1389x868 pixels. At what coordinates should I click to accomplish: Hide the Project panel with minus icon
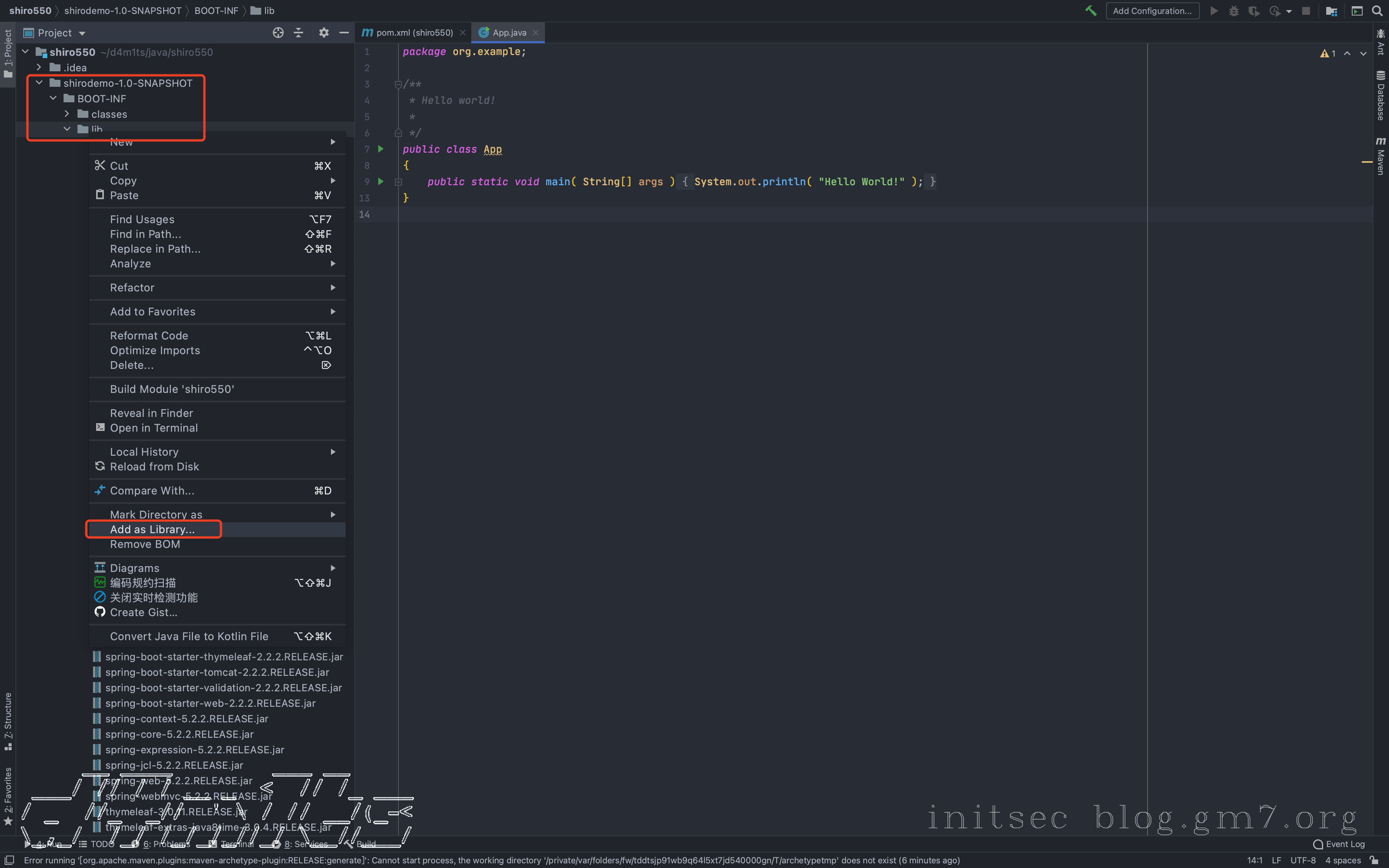coord(344,33)
